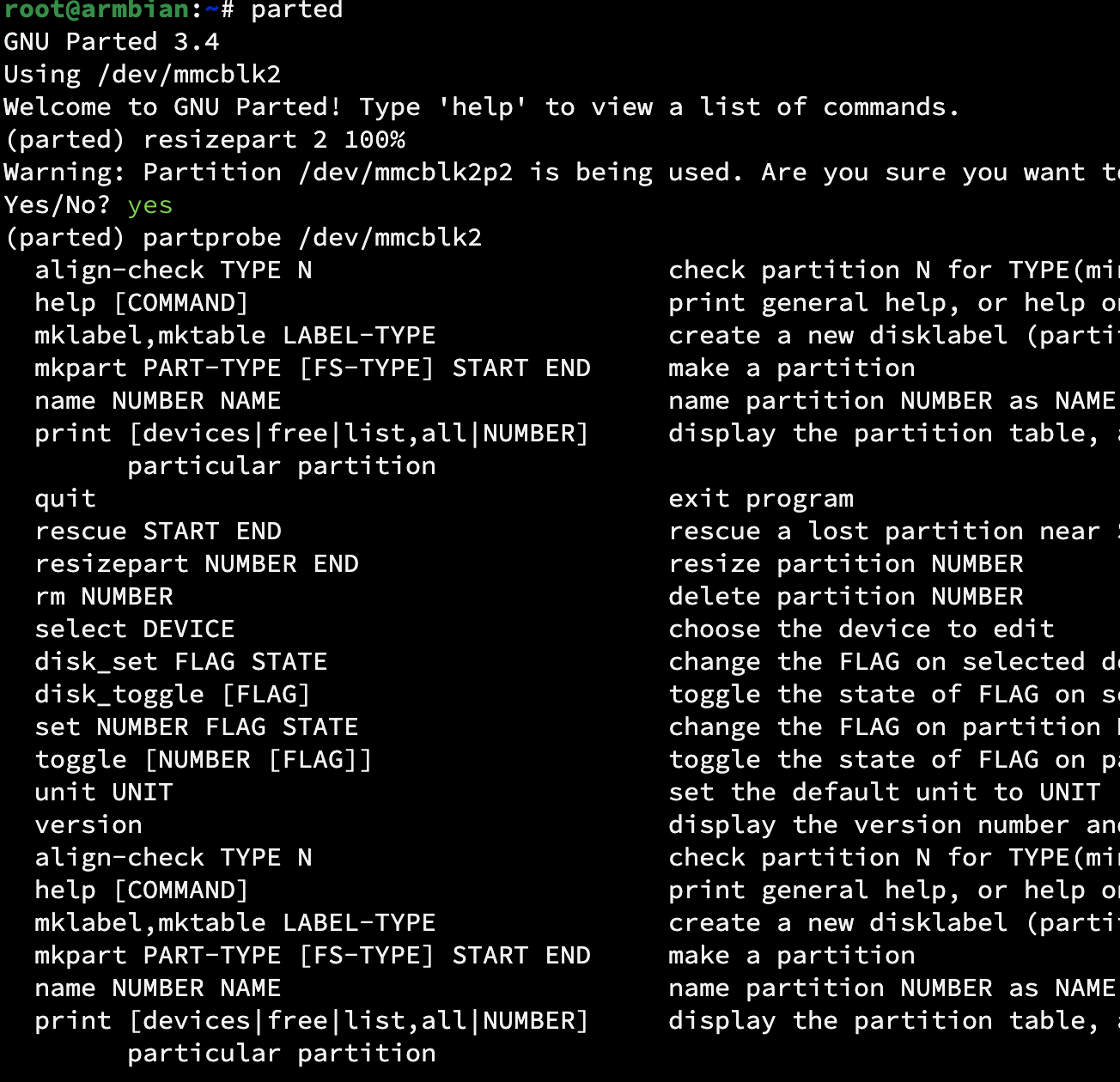Image resolution: width=1120 pixels, height=1082 pixels.
Task: Click the 'rescue START END' line
Action: [158, 532]
